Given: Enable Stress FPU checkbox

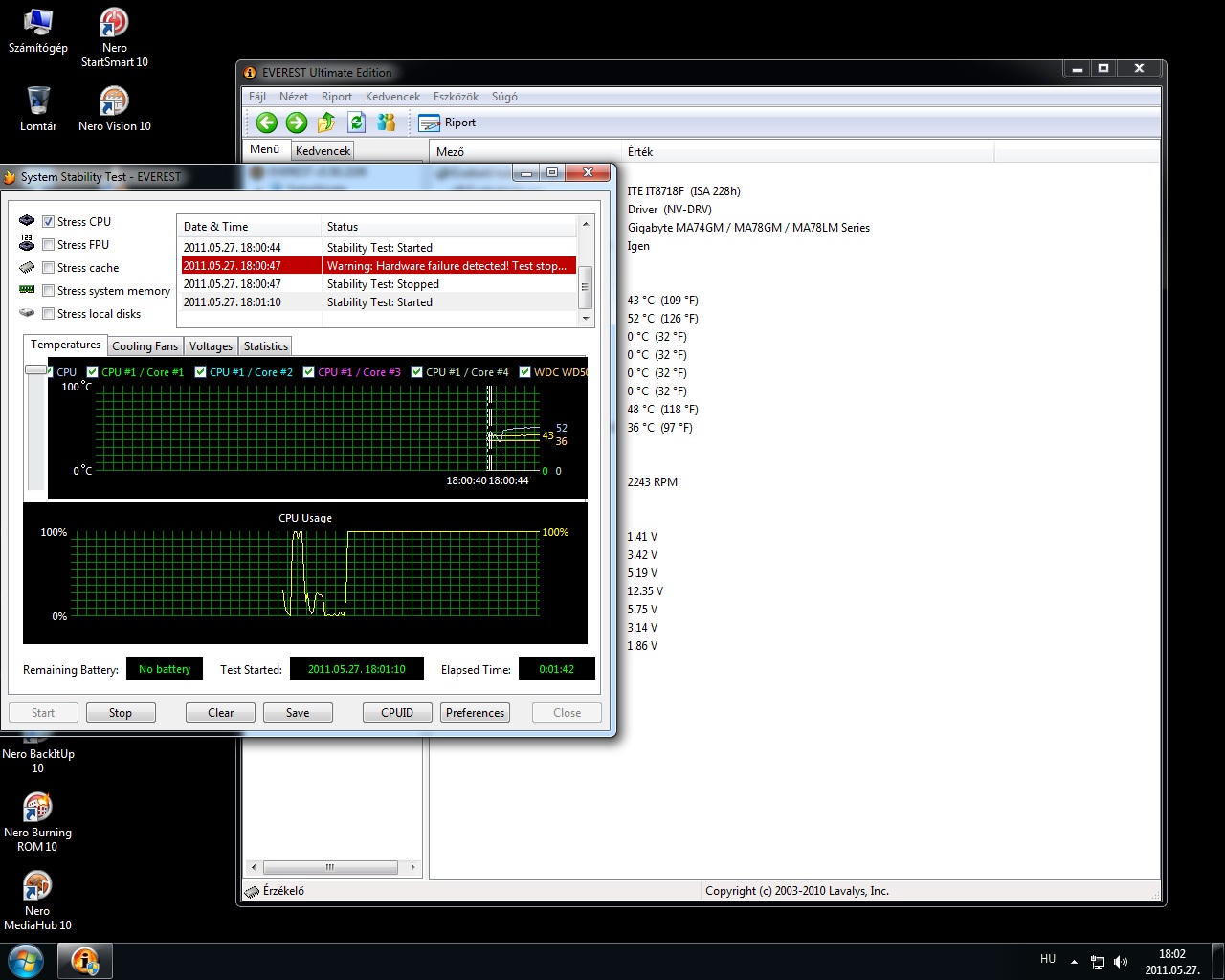Looking at the screenshot, I should (x=48, y=244).
